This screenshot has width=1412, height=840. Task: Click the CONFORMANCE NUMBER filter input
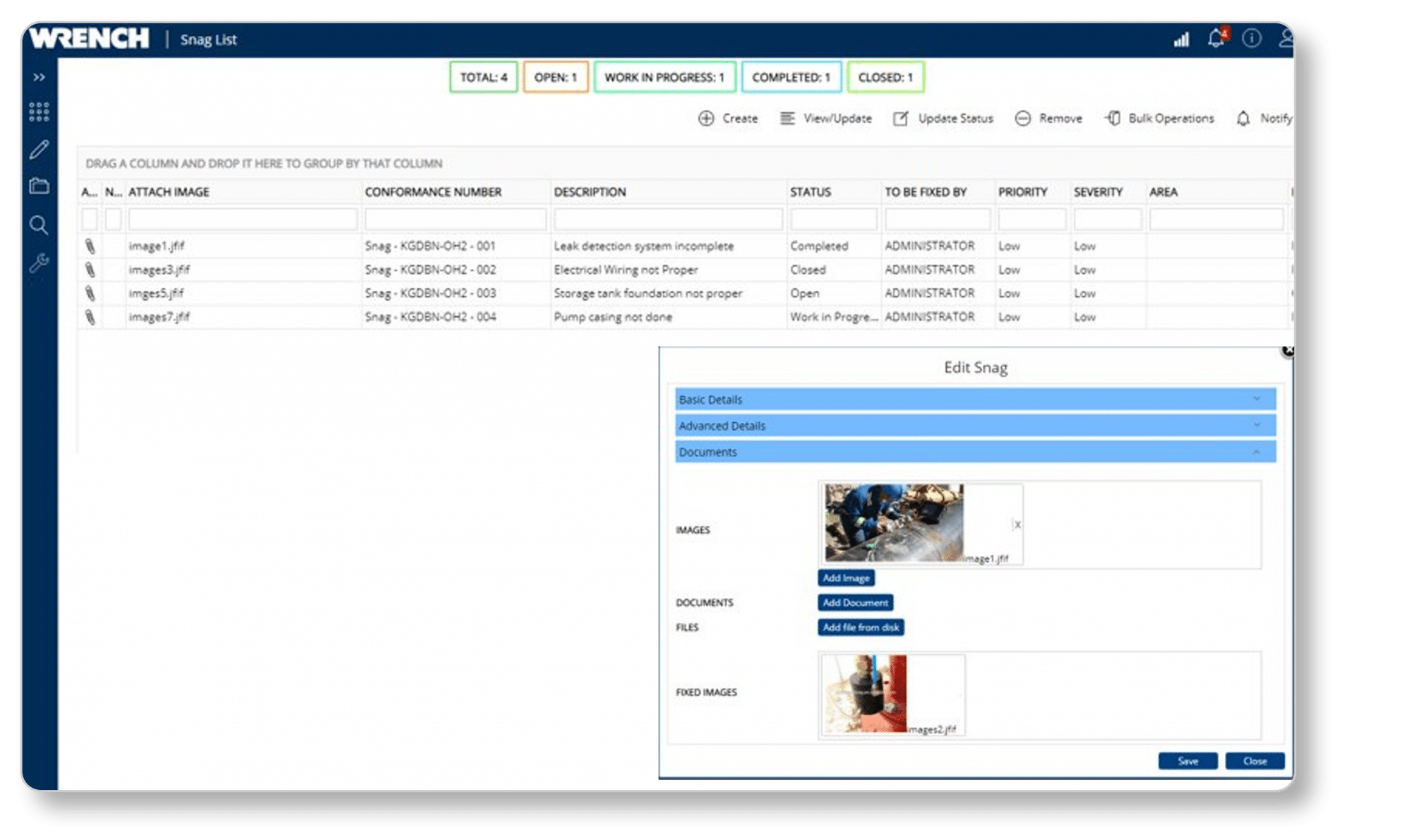coord(455,219)
